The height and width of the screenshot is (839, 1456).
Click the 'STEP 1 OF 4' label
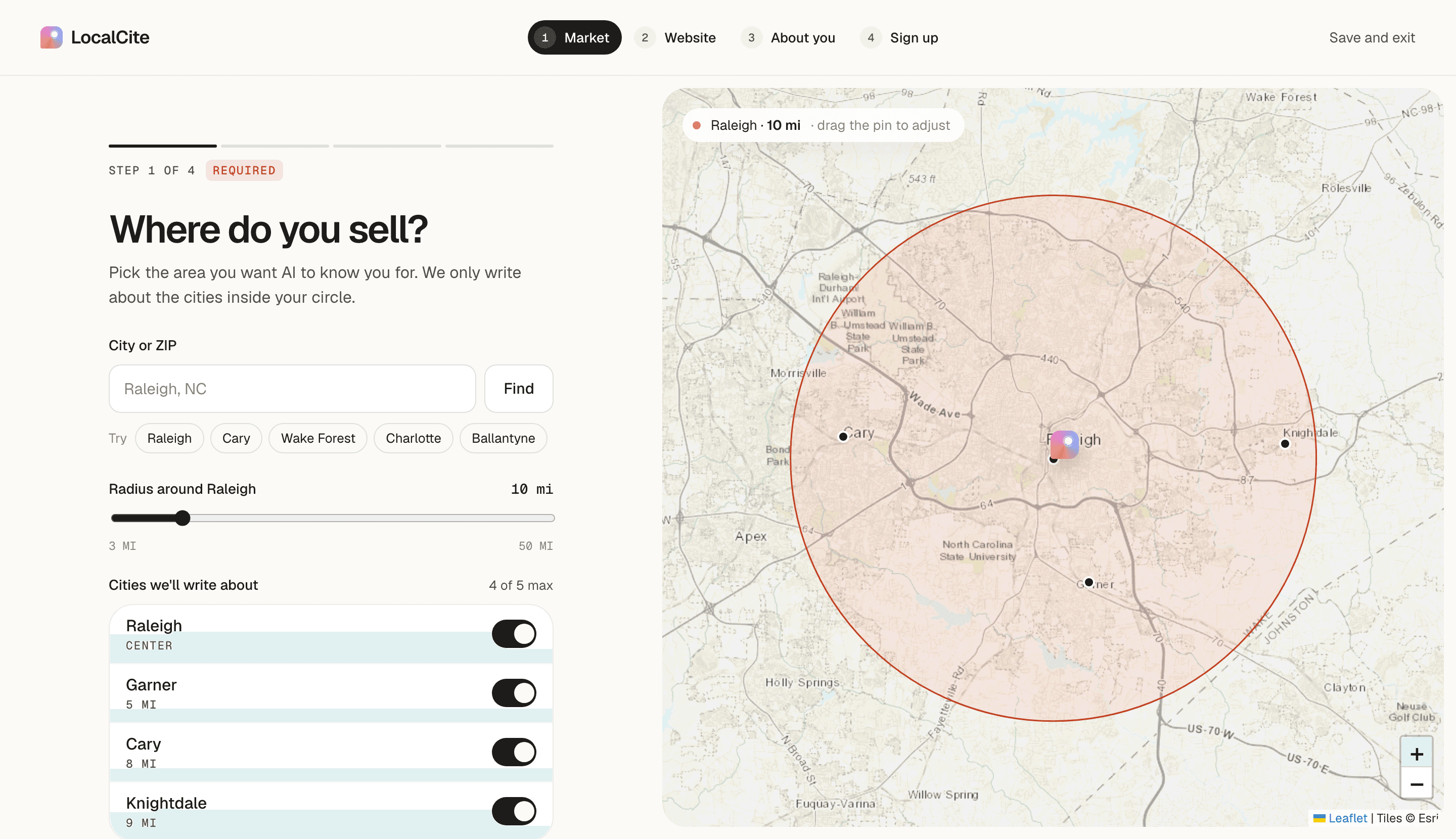[x=152, y=170]
